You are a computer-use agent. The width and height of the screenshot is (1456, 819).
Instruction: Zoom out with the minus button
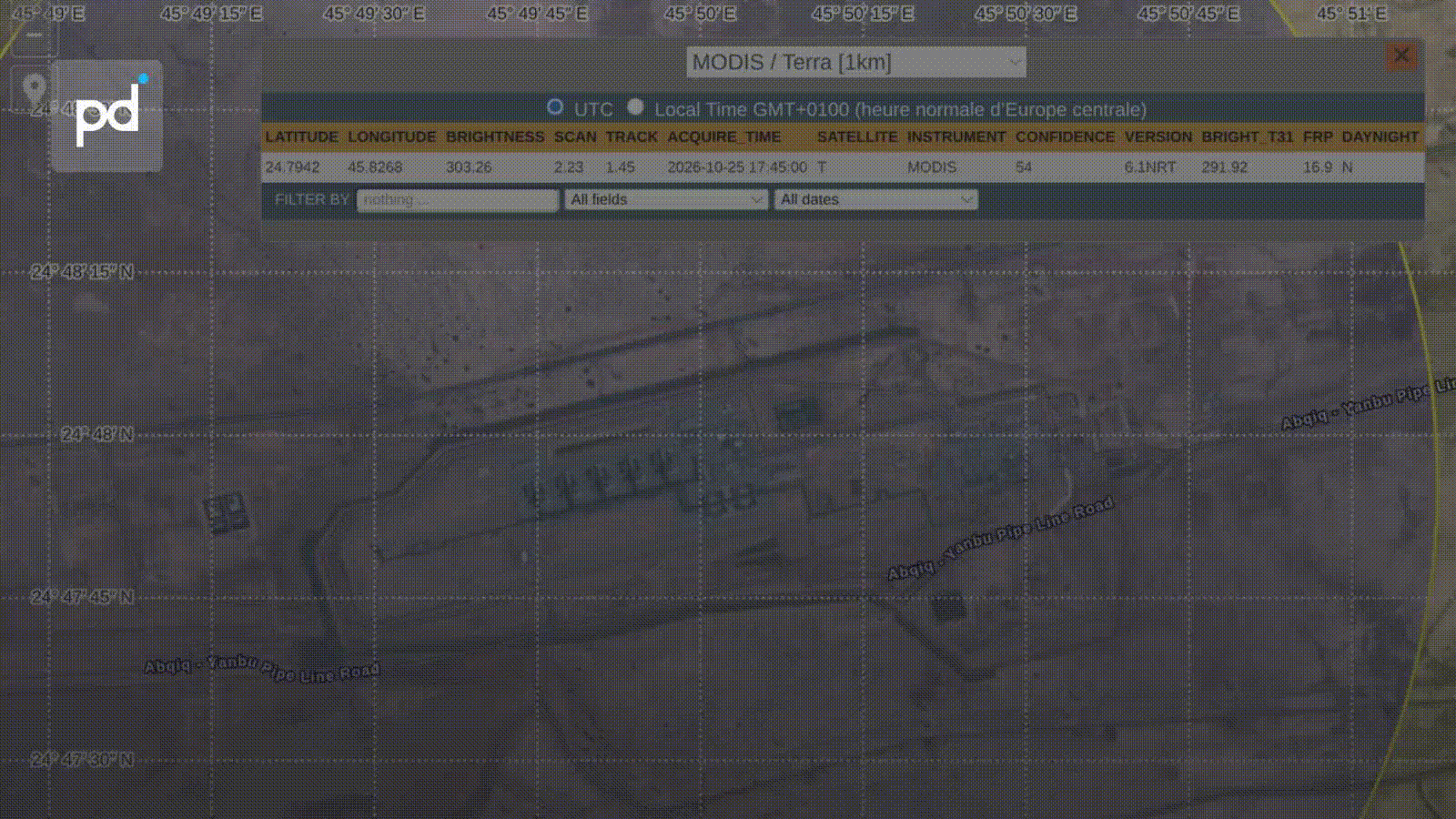34,35
